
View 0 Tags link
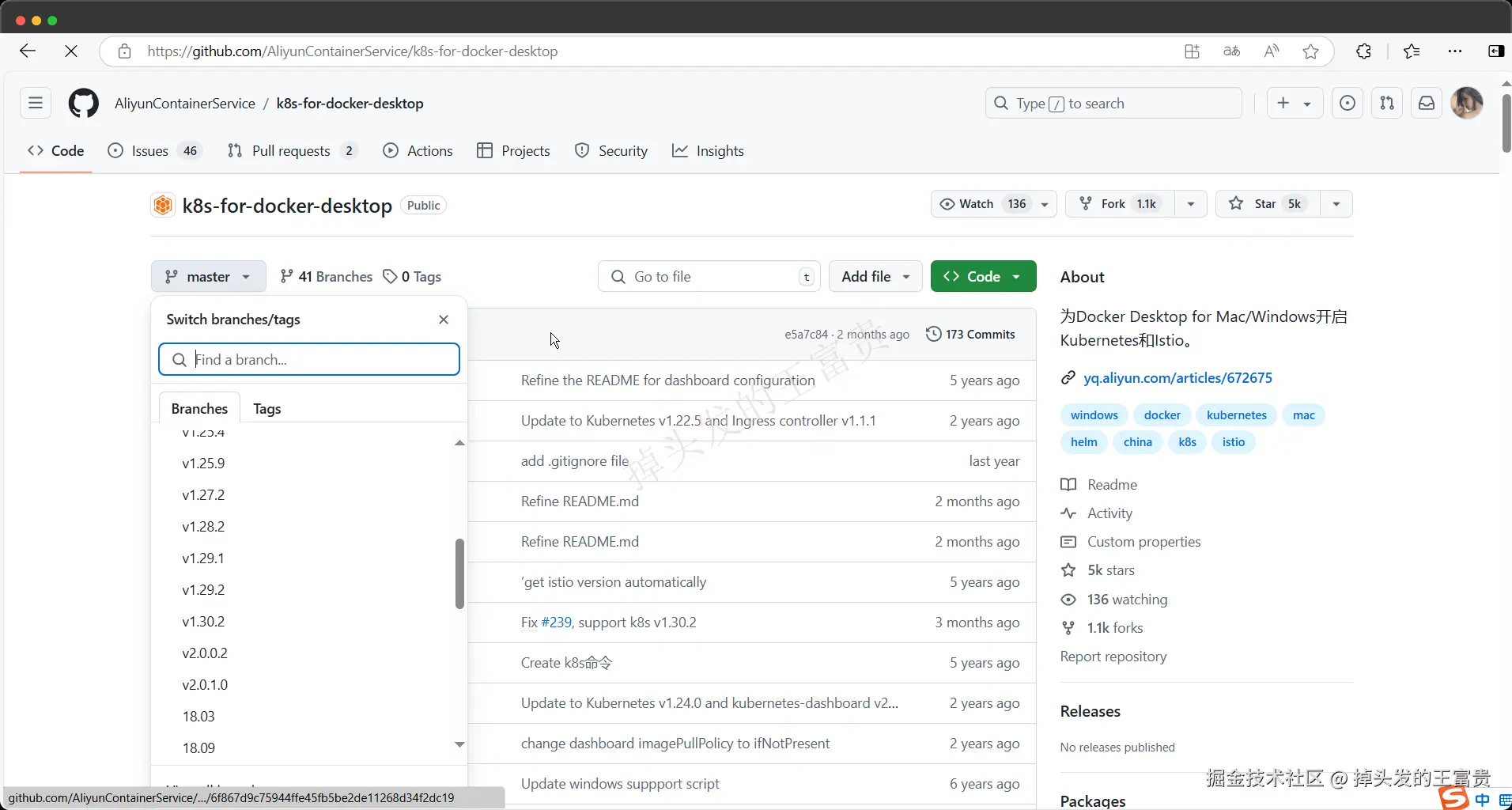412,277
